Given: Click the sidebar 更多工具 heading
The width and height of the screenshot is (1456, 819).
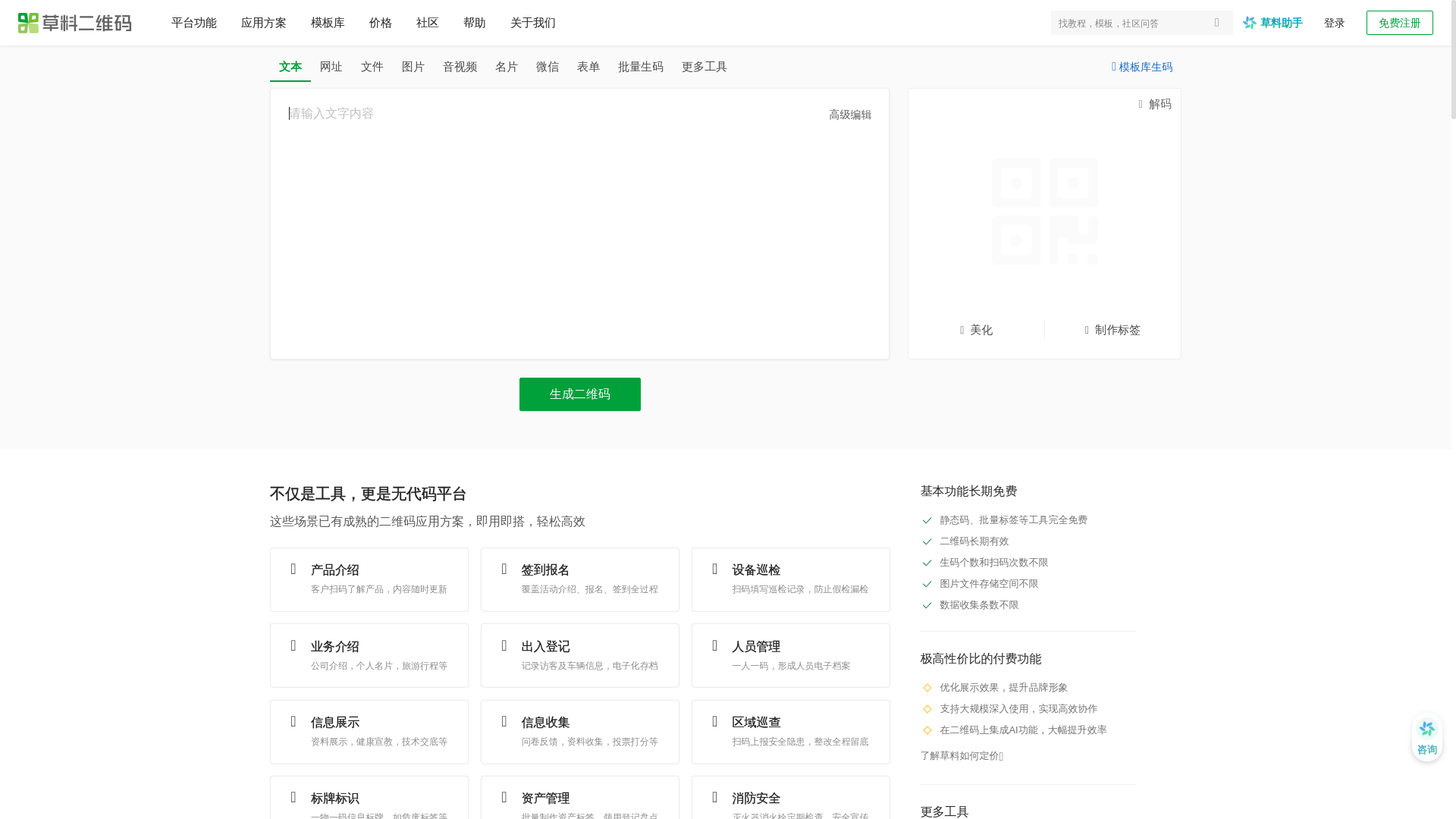Looking at the screenshot, I should 945,812.
